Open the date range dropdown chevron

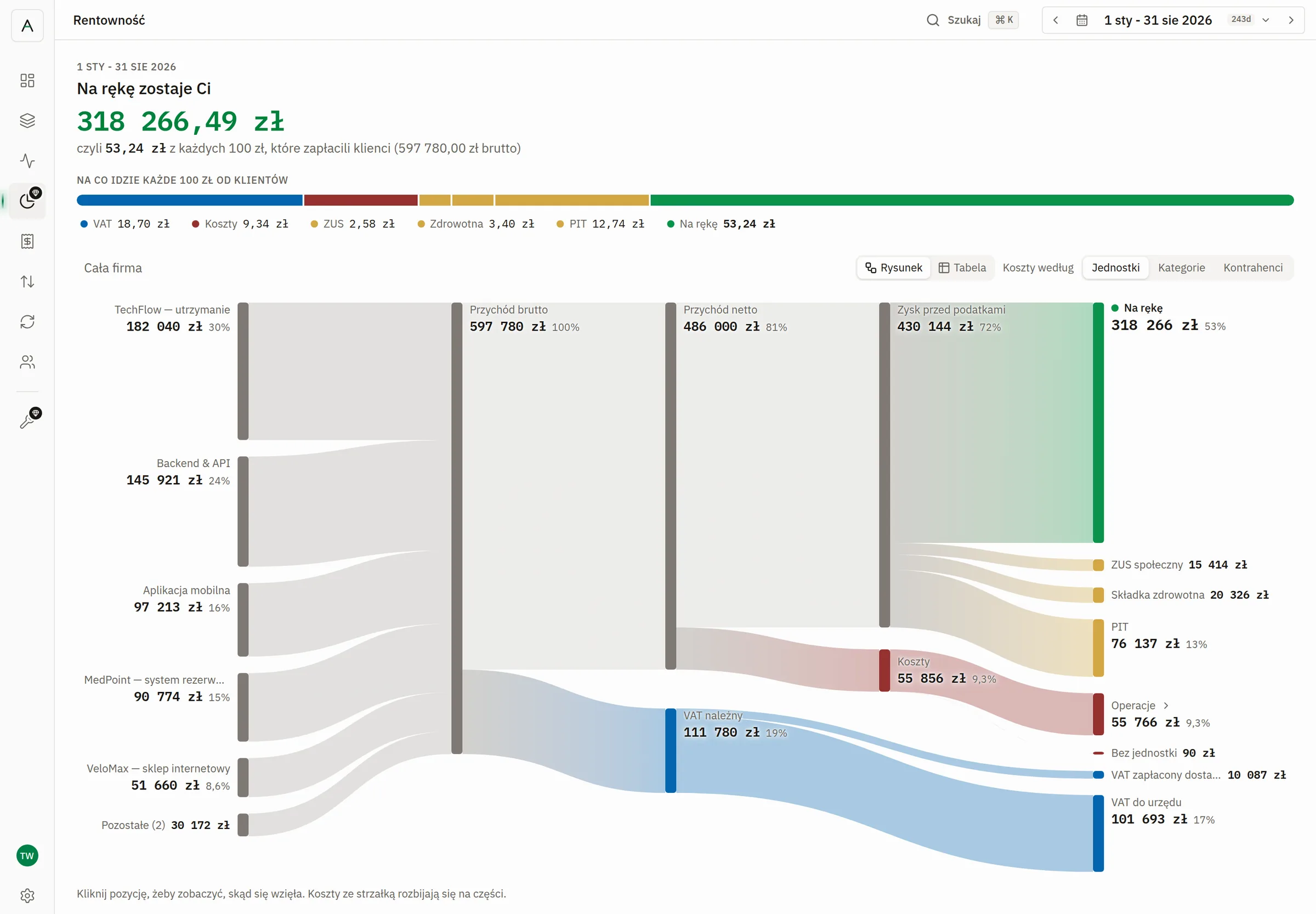coord(1266,20)
